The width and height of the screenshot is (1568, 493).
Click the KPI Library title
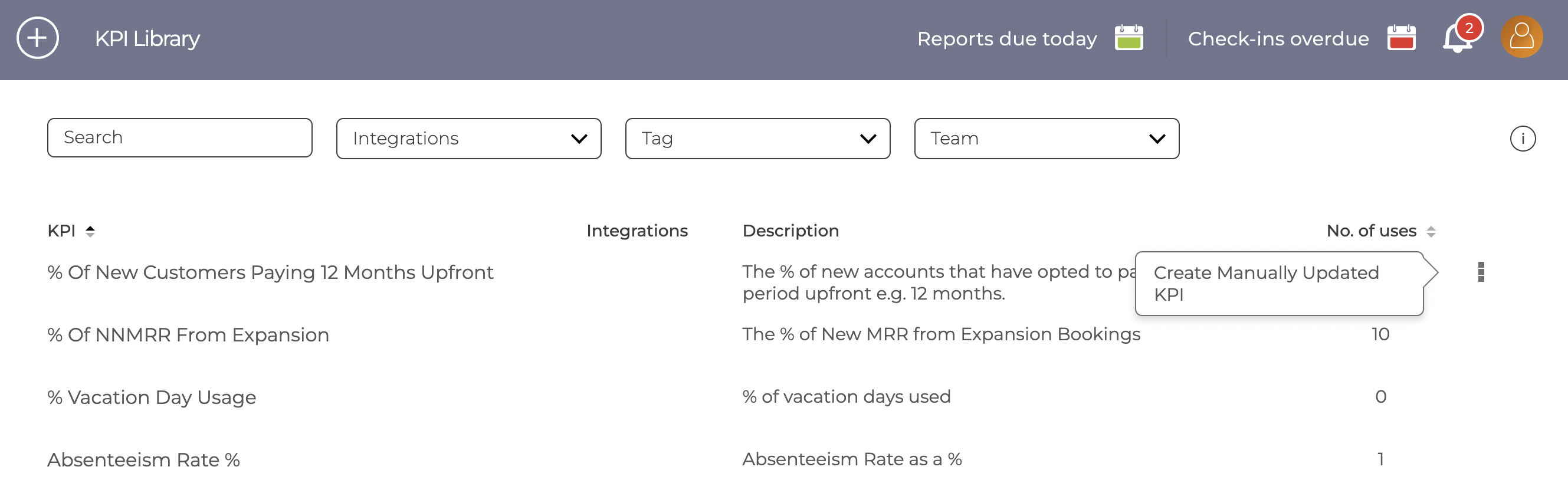pos(147,38)
